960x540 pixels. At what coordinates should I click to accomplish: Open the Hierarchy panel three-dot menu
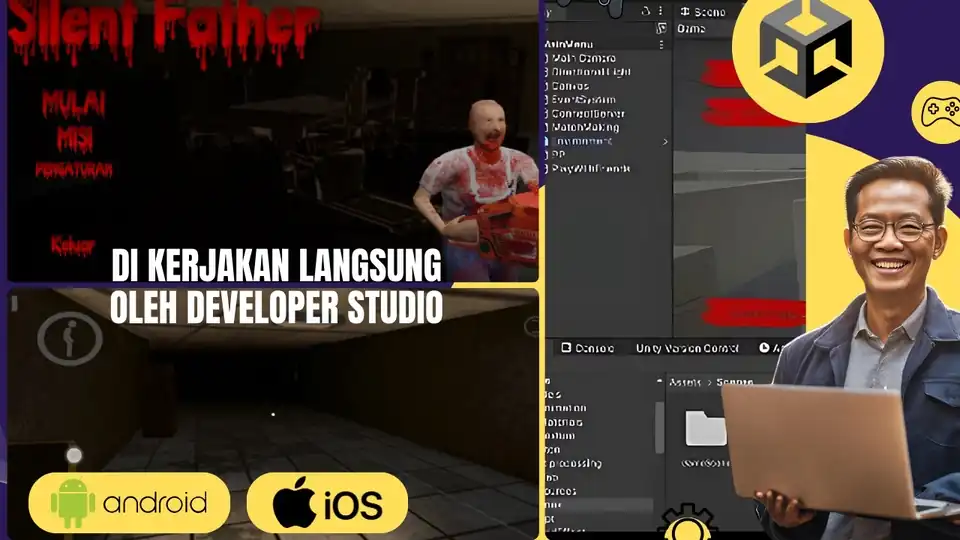click(x=661, y=11)
